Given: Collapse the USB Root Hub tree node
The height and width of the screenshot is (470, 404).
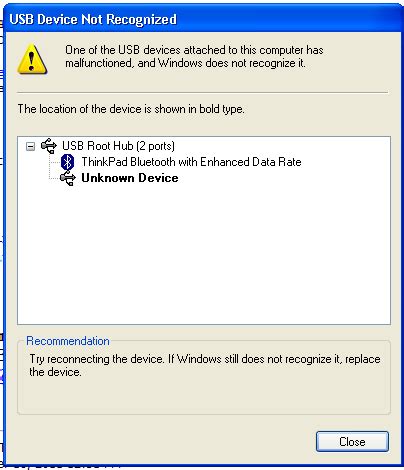Looking at the screenshot, I should click(x=30, y=146).
